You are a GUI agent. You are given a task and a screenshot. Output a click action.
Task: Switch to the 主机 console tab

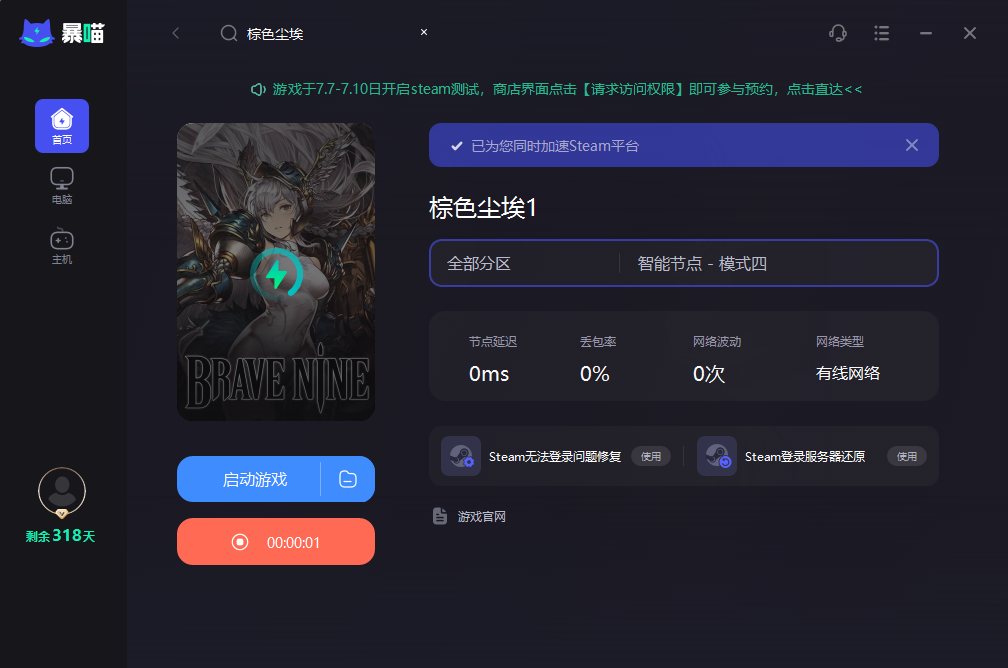62,246
